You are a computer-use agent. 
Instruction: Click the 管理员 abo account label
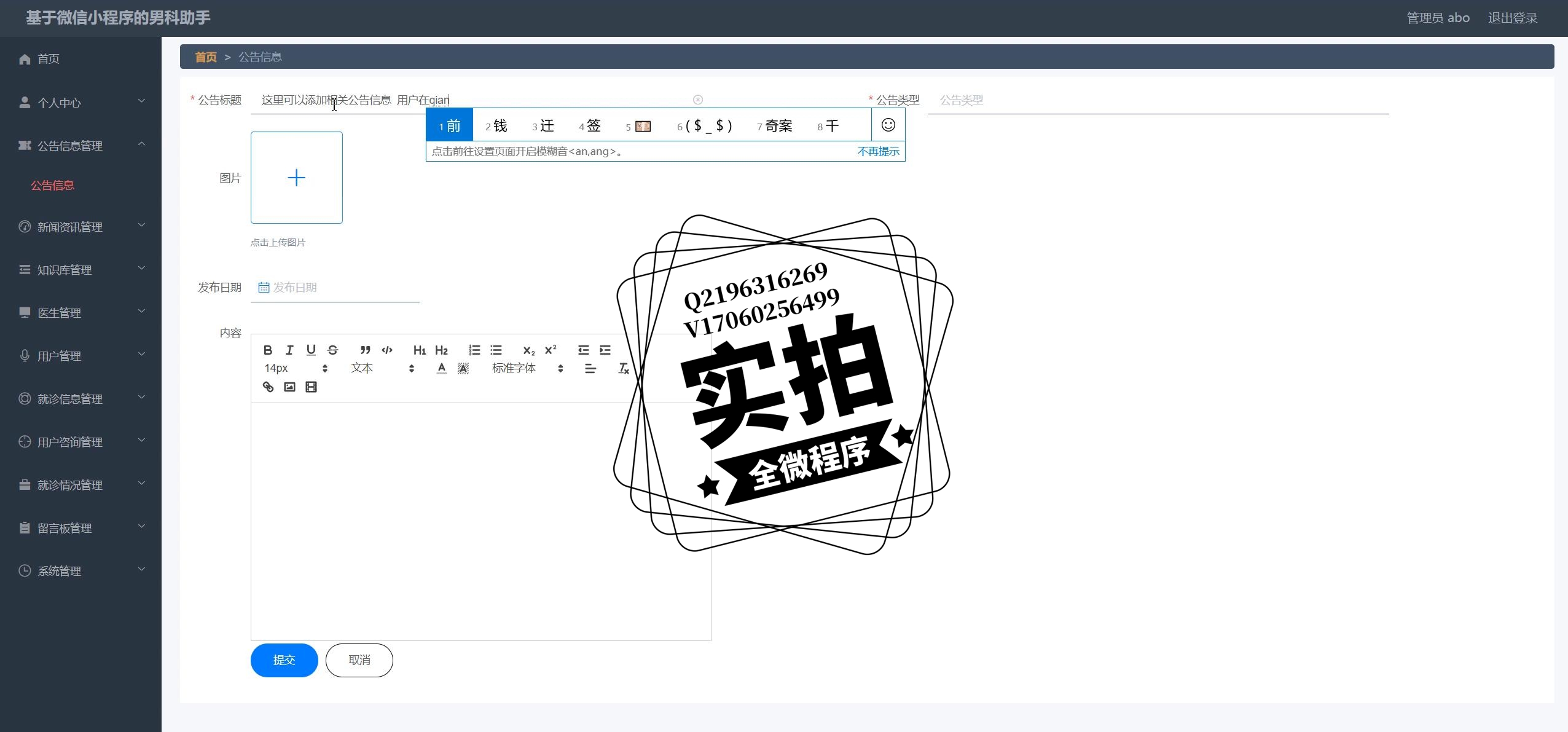tap(1438, 18)
